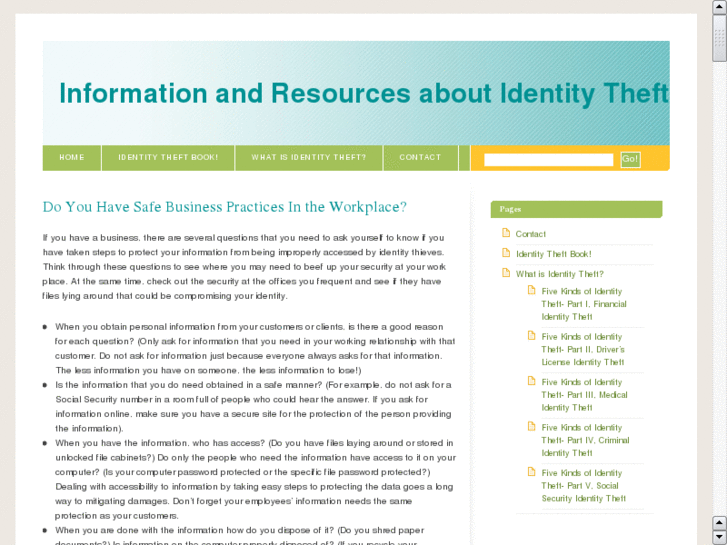Click the scrollbar up arrow at top
This screenshot has width=727, height=545.
tap(720, 7)
